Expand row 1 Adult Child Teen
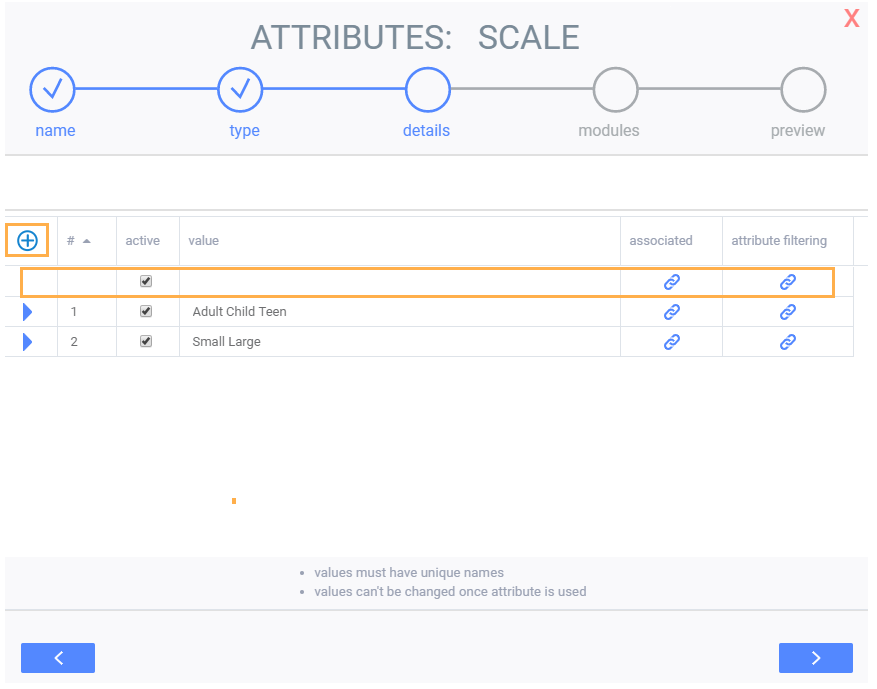 [x=27, y=312]
